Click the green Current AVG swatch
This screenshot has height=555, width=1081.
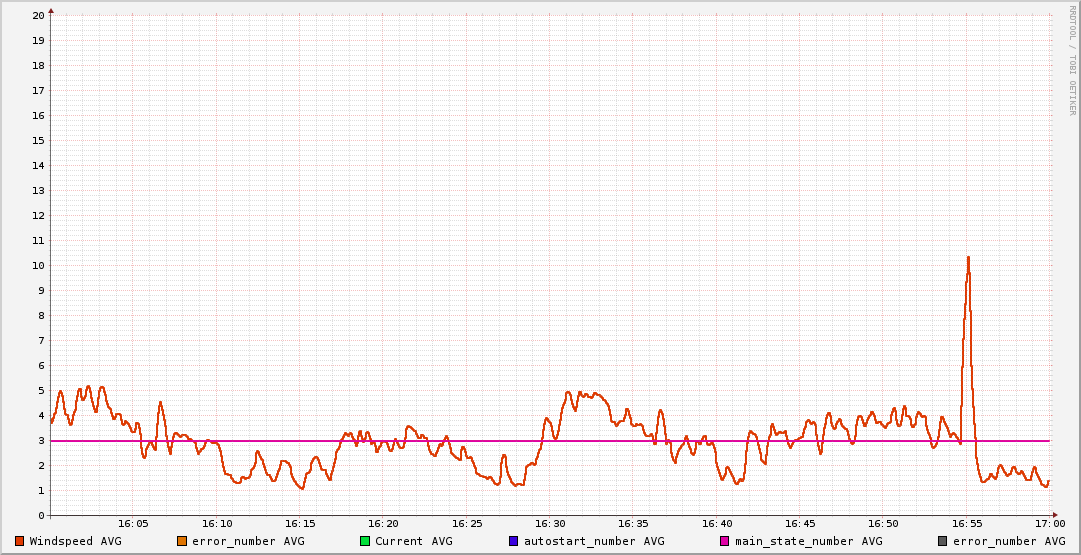[365, 541]
